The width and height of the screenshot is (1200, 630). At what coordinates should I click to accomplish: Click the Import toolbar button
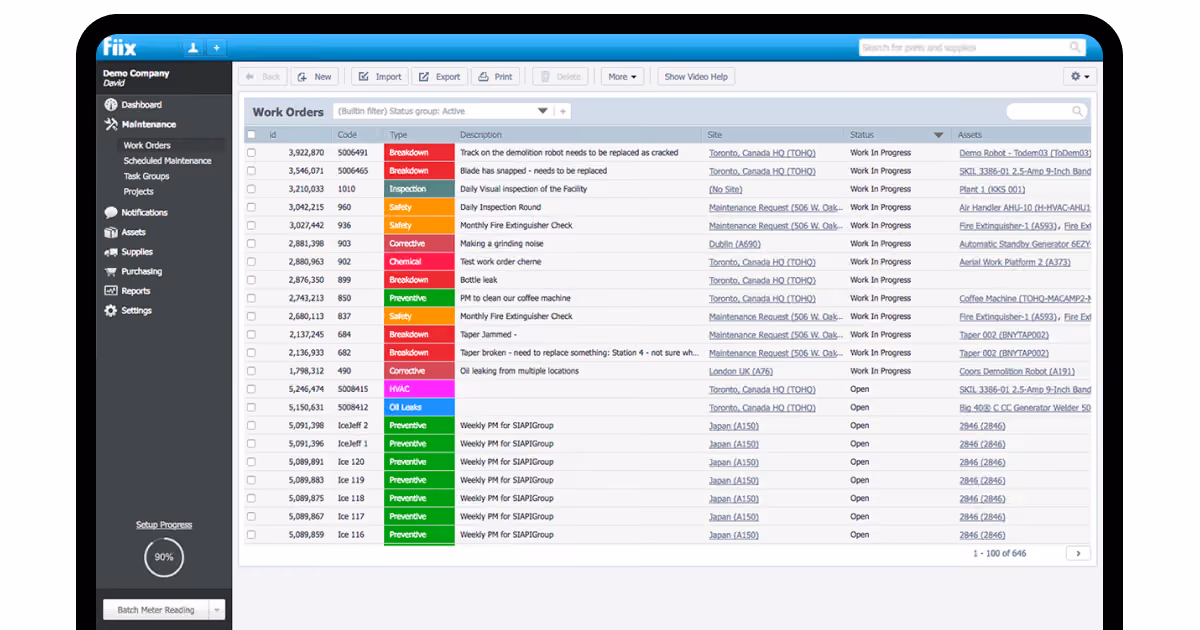click(380, 77)
